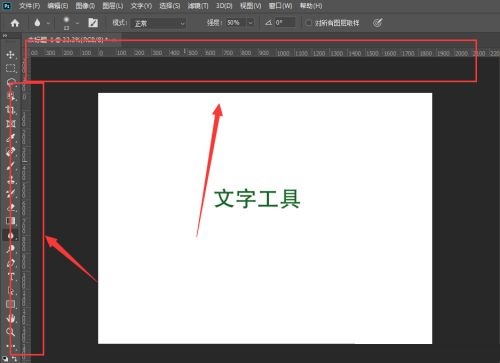The height and width of the screenshot is (363, 500).
Task: Open the 编辑(E) menu
Action: [58, 6]
